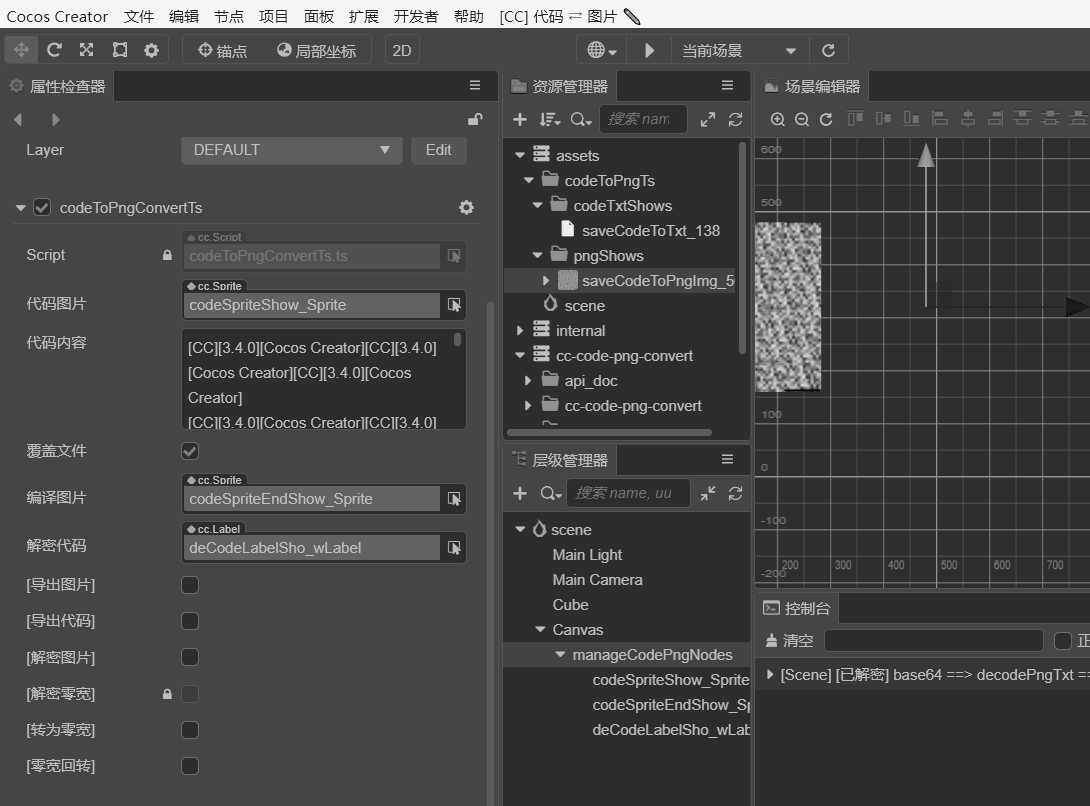This screenshot has height=806, width=1090.
Task: Click the refresh icon in the assets panel
Action: tap(735, 119)
